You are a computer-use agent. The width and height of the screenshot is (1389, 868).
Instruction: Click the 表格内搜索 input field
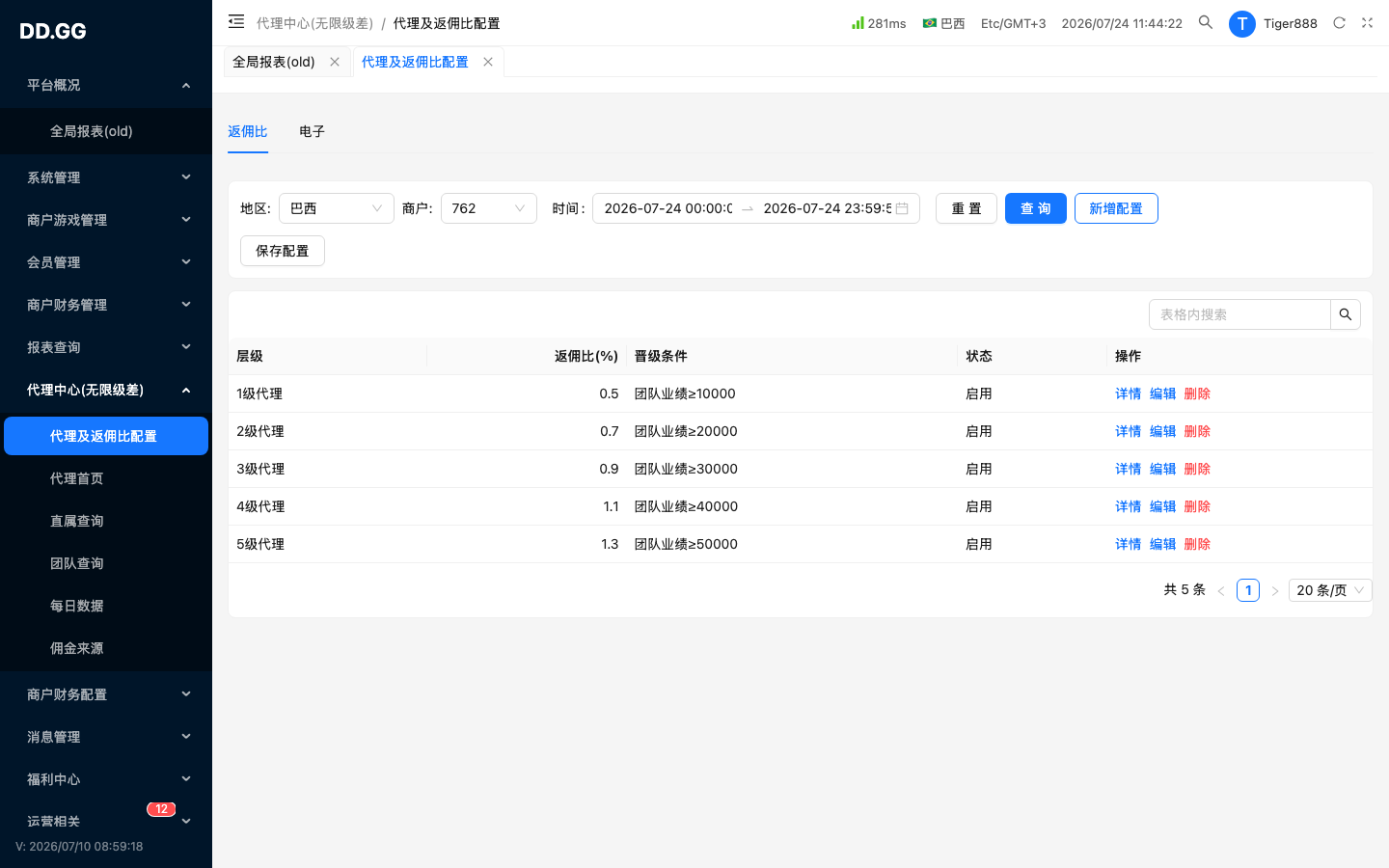tap(1239, 314)
